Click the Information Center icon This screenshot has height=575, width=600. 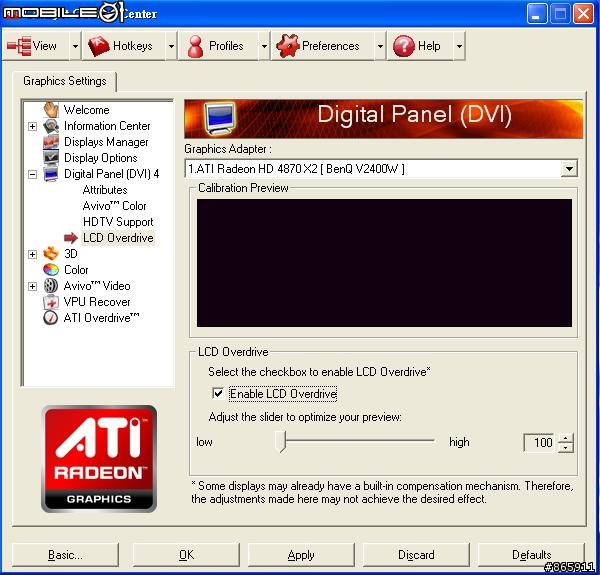tap(51, 126)
